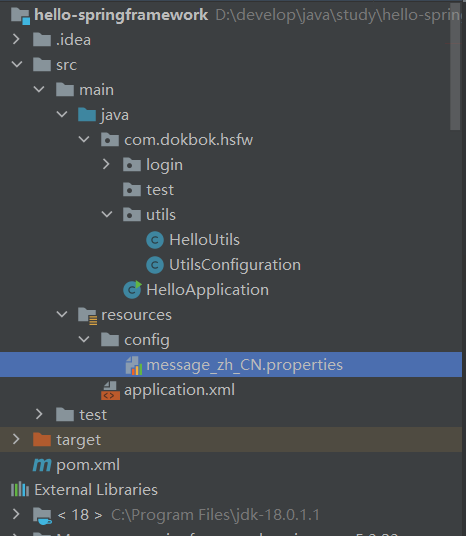Click the JDK 18 library icon
Viewport: 466px width, 536px height.
(x=42, y=515)
